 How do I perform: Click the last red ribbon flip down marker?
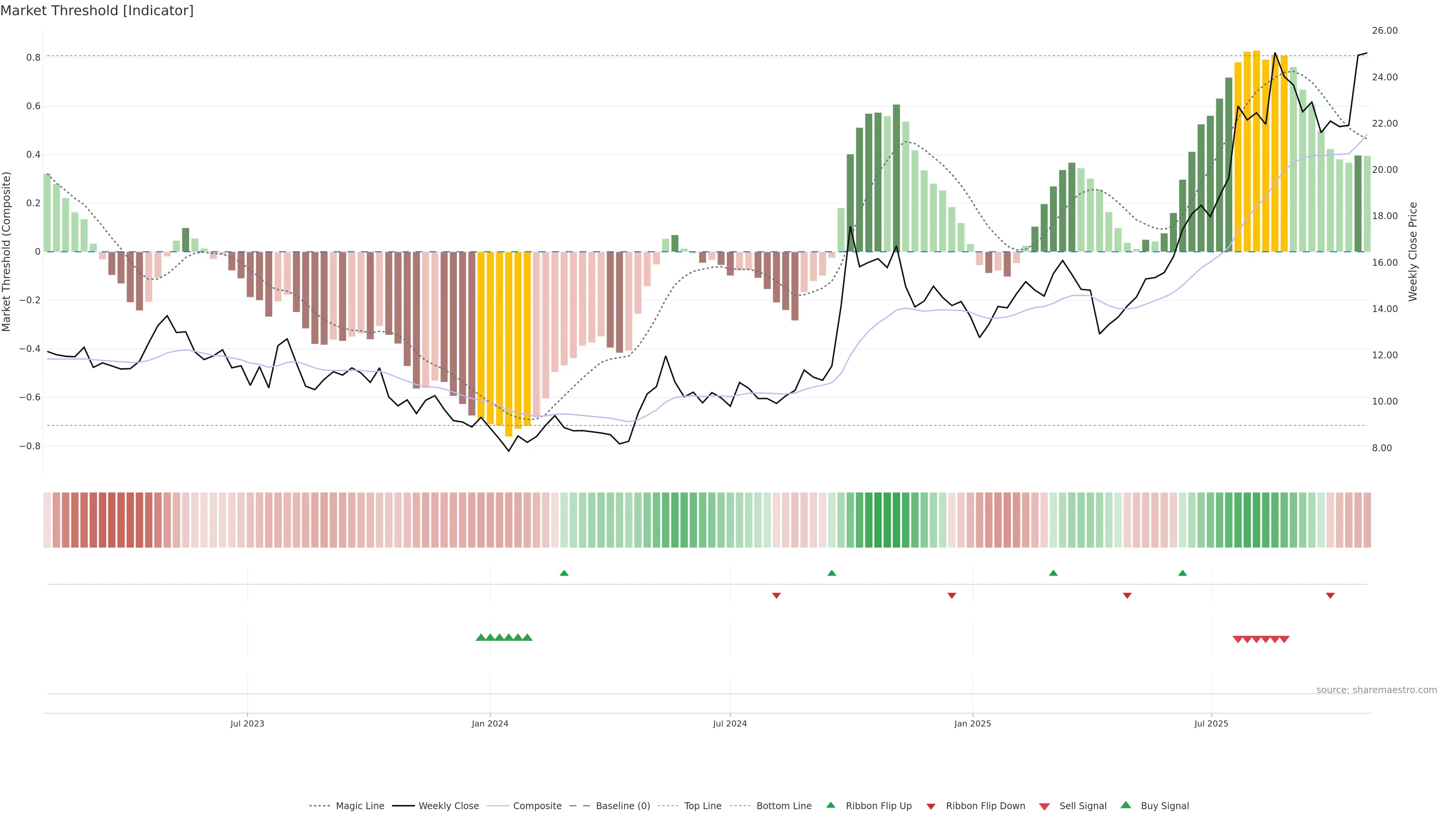click(1330, 595)
